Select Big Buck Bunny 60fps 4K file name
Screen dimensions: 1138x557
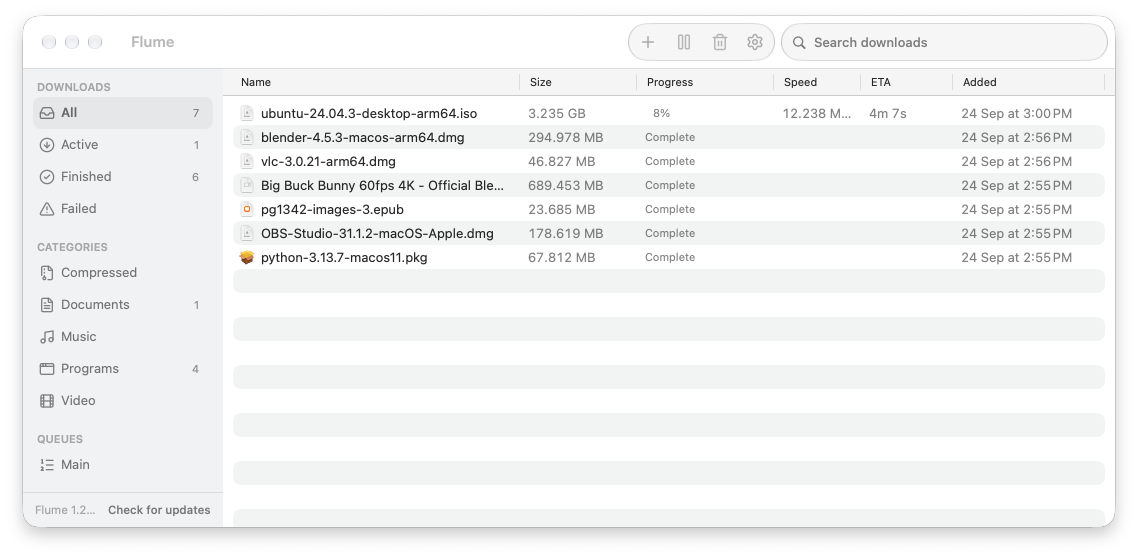(382, 185)
